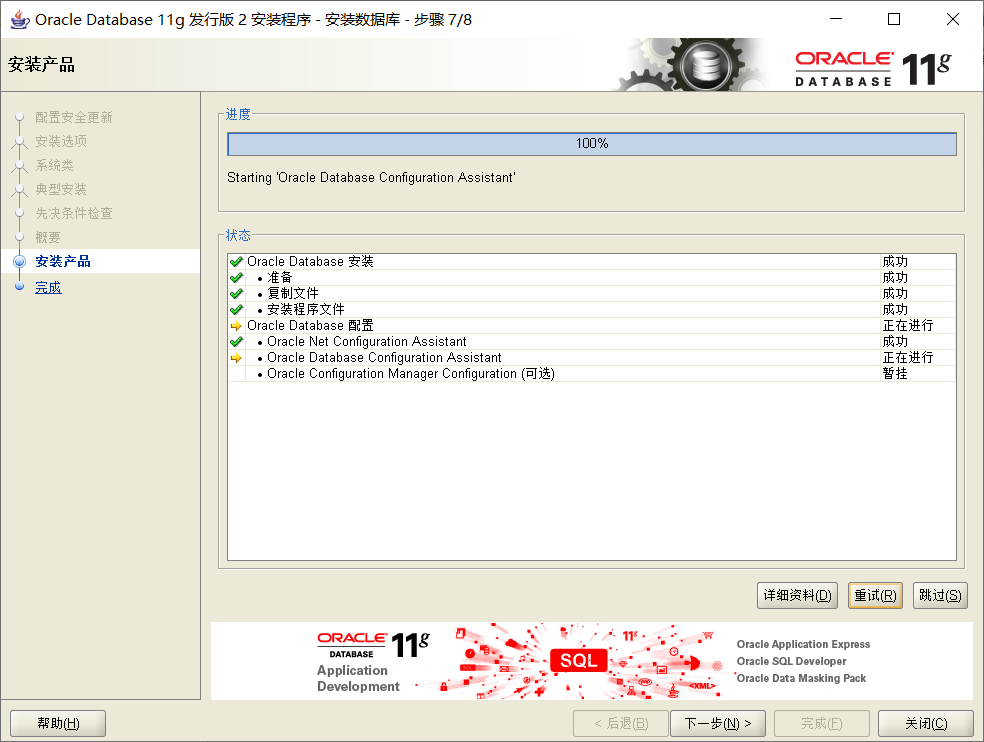Maximize the Oracle installer window

894,19
